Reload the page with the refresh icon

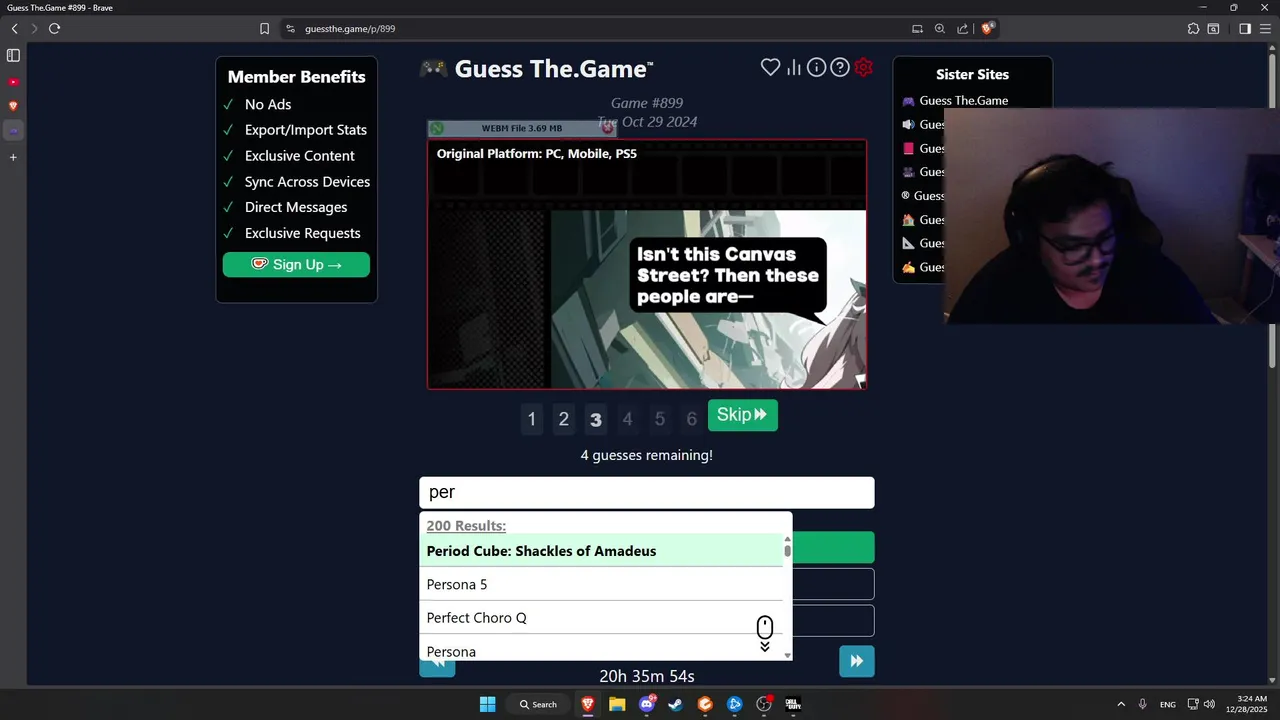click(x=54, y=29)
